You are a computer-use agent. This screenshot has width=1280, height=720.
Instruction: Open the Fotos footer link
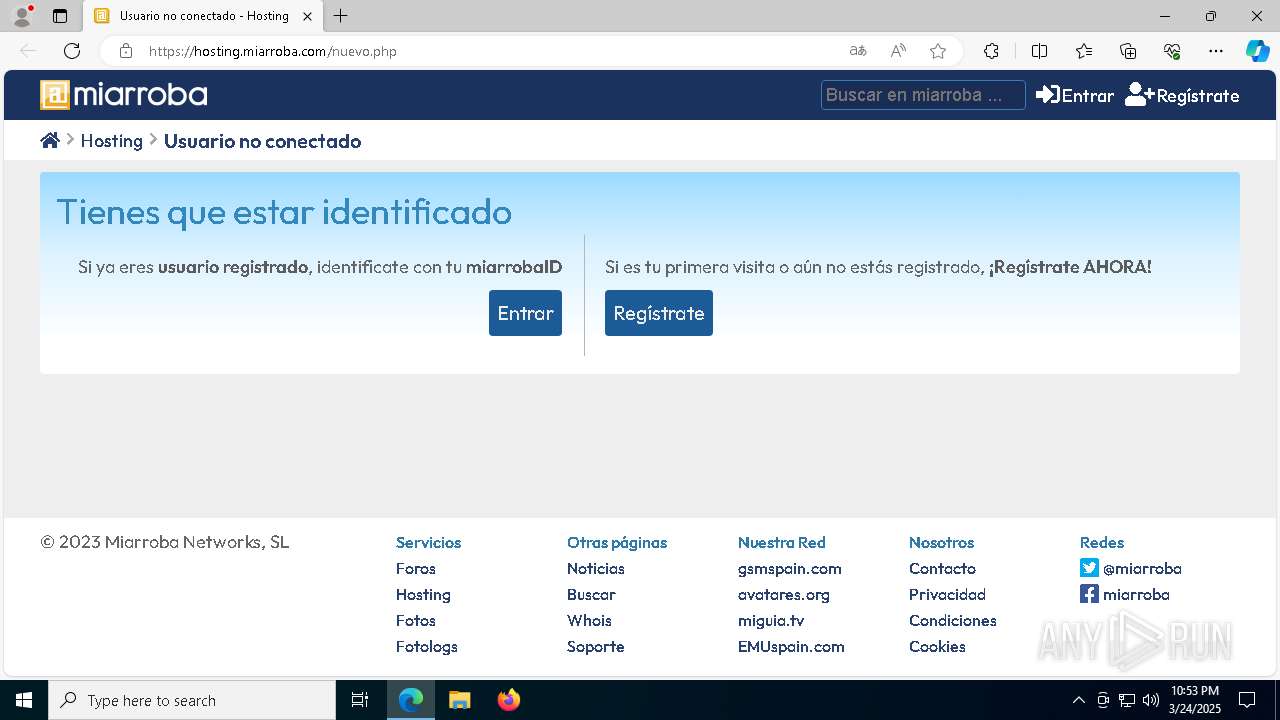416,620
